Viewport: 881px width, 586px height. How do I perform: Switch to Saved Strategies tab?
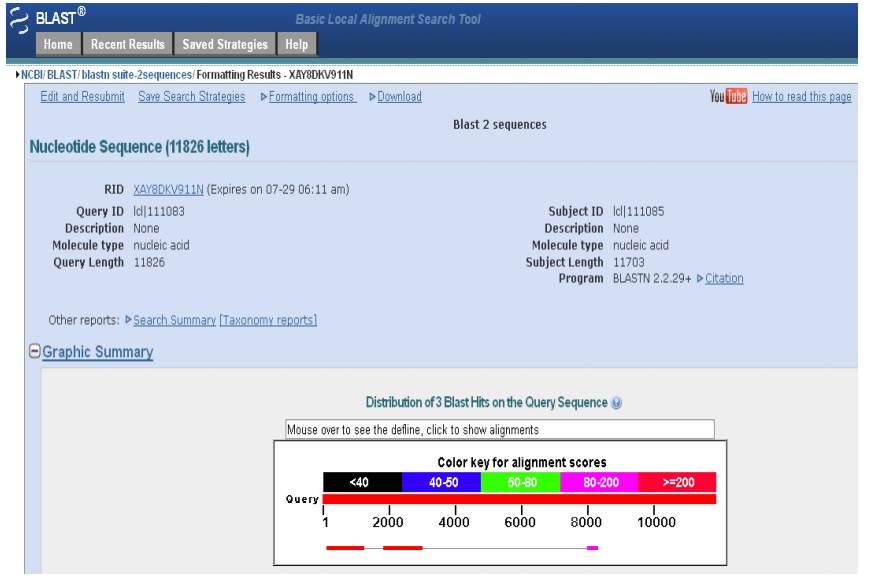[x=225, y=44]
